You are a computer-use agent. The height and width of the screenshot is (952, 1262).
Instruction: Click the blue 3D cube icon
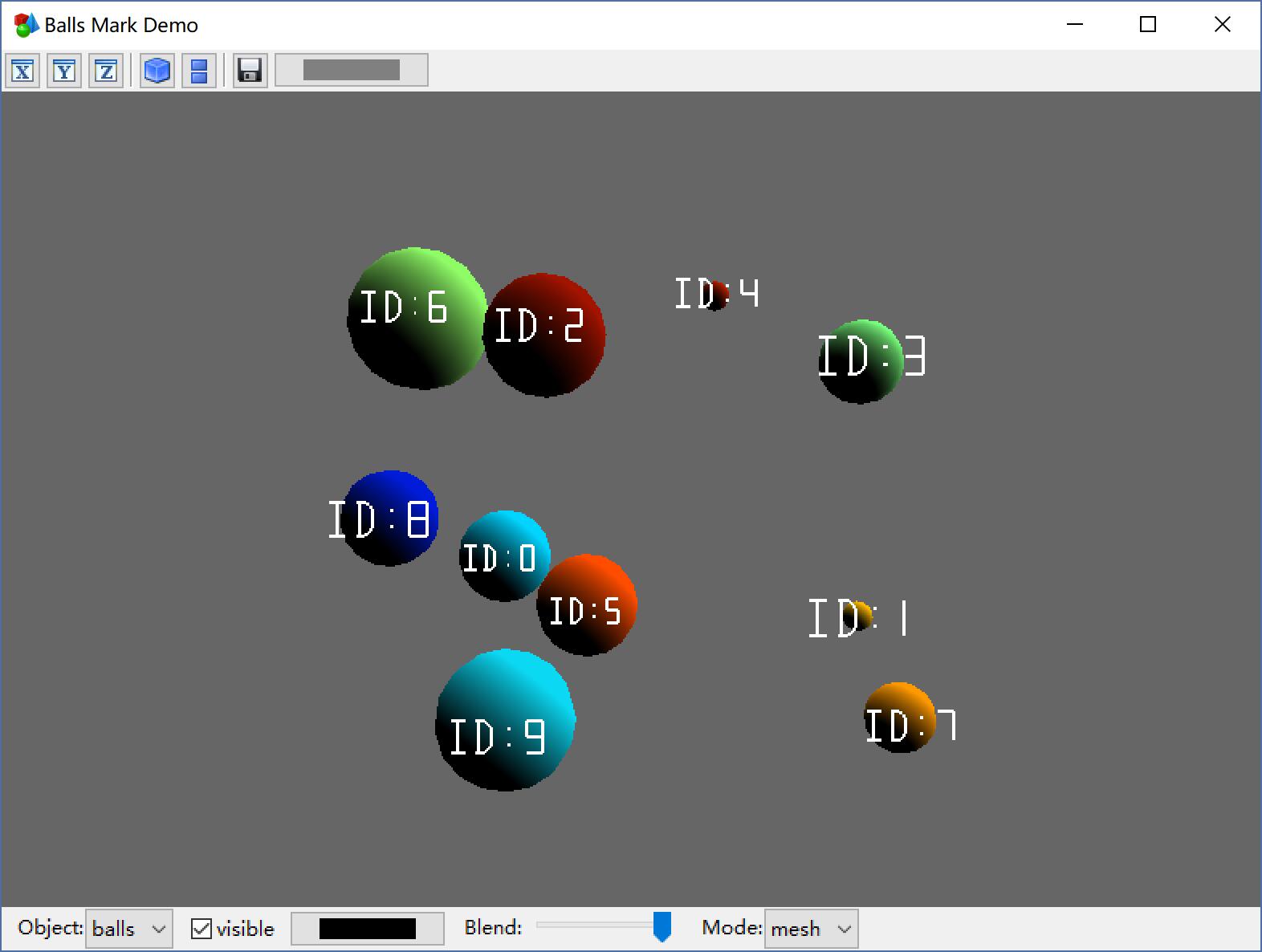coord(157,71)
